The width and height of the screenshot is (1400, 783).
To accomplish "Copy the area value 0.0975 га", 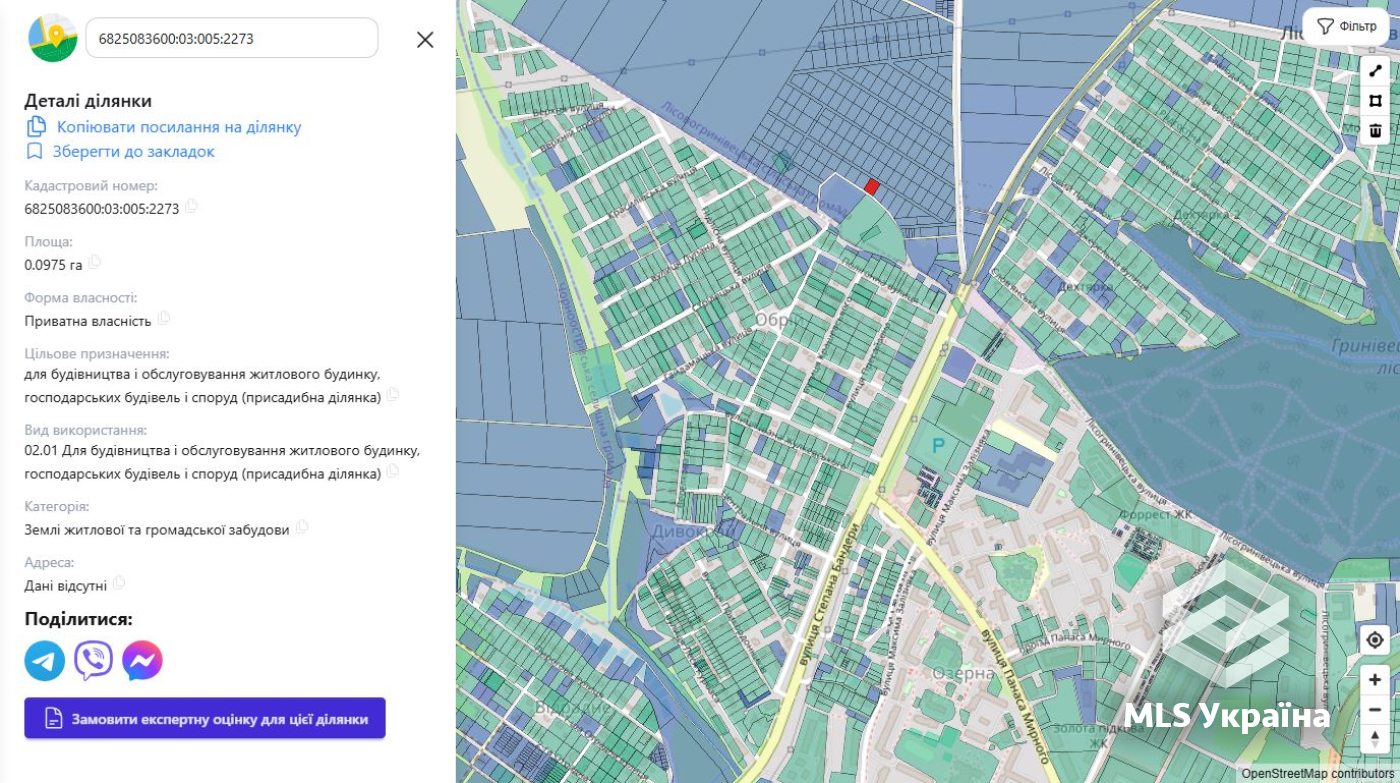I will (95, 263).
